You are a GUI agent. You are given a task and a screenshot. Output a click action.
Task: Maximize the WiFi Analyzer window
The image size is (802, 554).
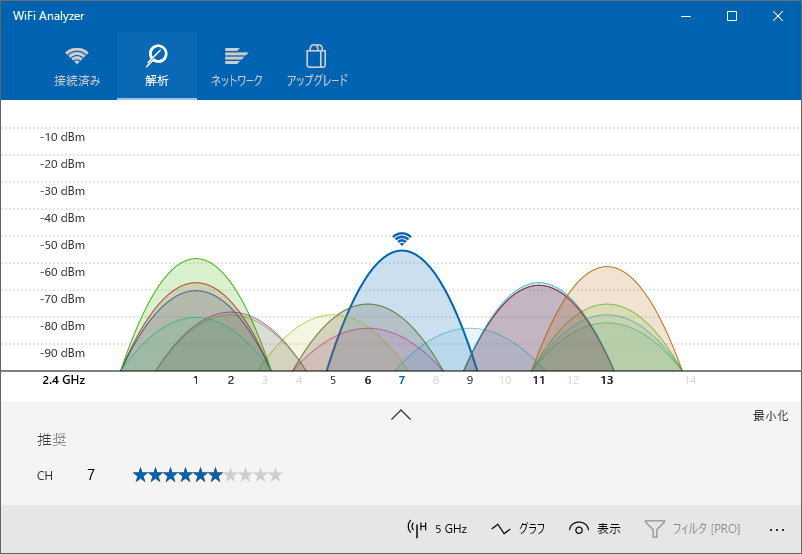(x=731, y=16)
